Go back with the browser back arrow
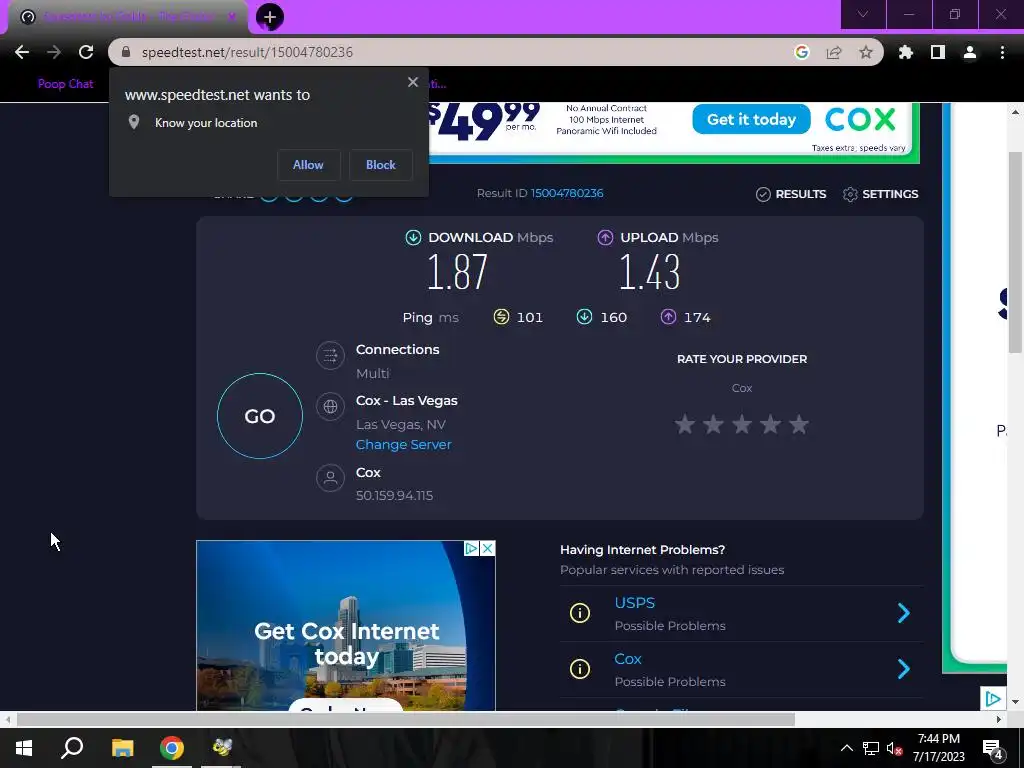This screenshot has height=768, width=1024. click(22, 52)
